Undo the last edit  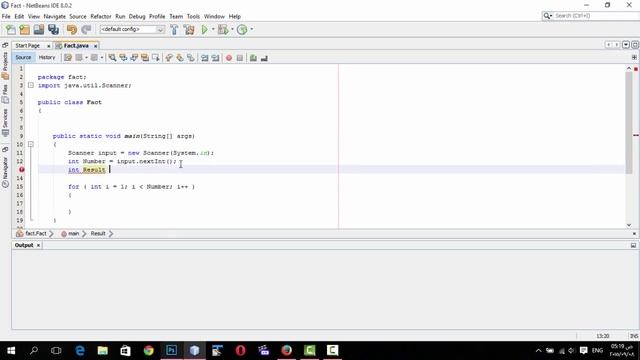tap(72, 29)
